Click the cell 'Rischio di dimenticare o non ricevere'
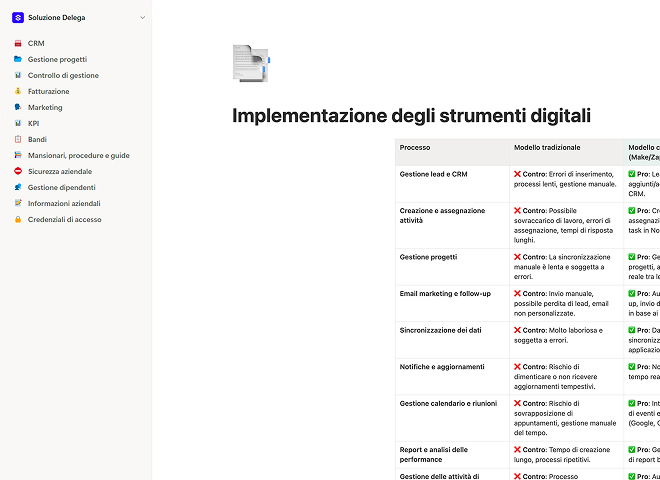Viewport: 660px width, 480px height. click(567, 376)
